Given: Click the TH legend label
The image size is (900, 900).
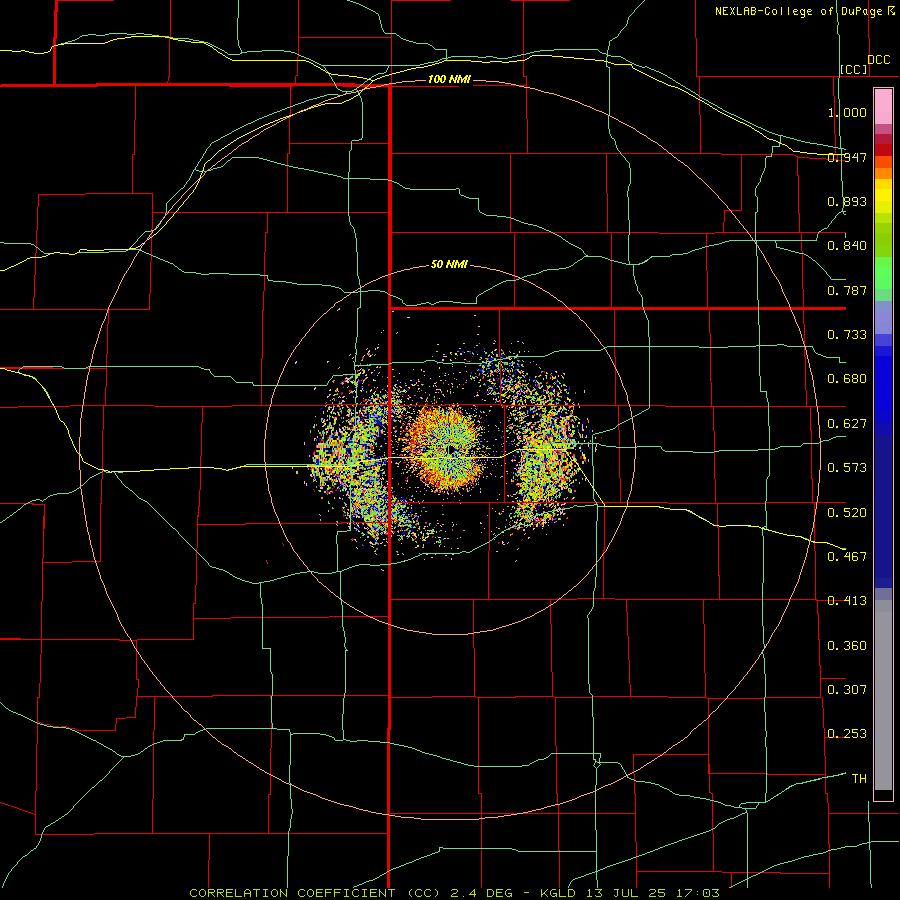Looking at the screenshot, I should click(859, 779).
